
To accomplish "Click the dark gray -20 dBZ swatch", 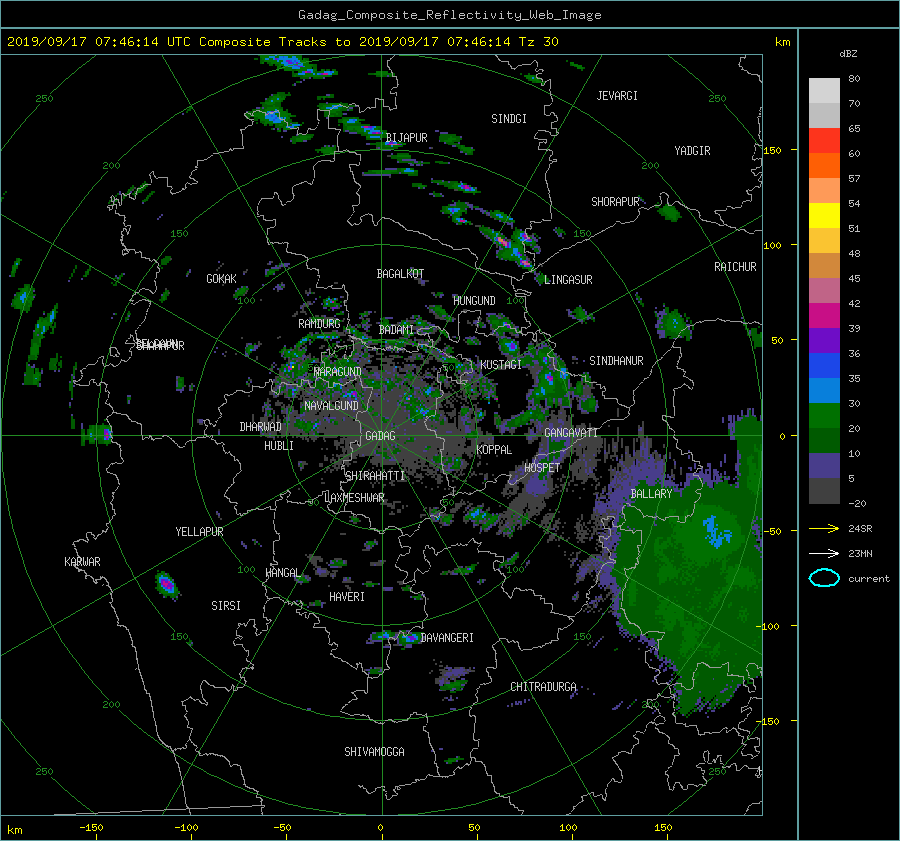I will 824,491.
